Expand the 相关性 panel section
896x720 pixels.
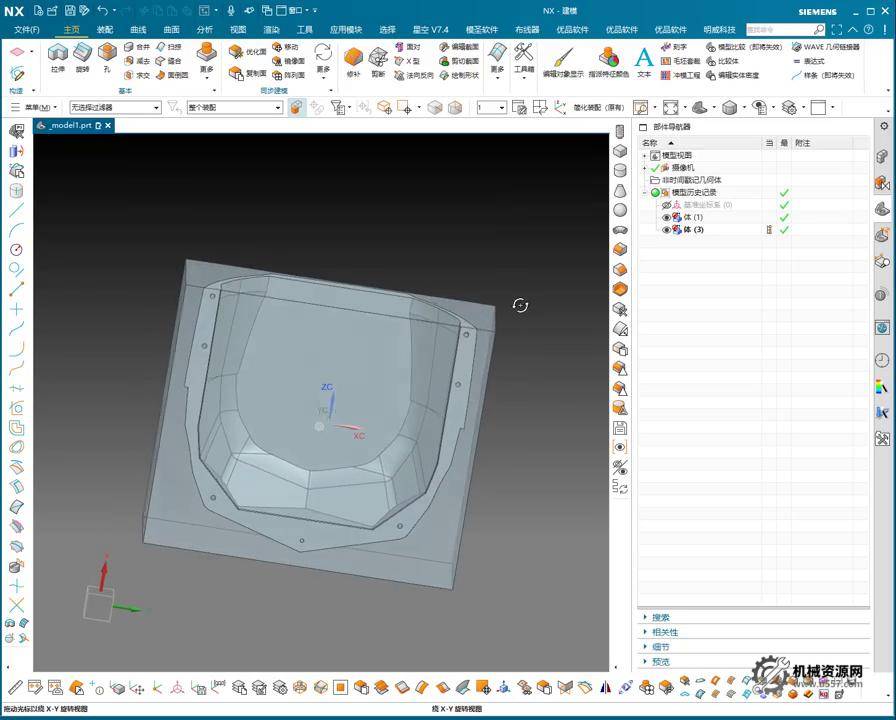665,632
